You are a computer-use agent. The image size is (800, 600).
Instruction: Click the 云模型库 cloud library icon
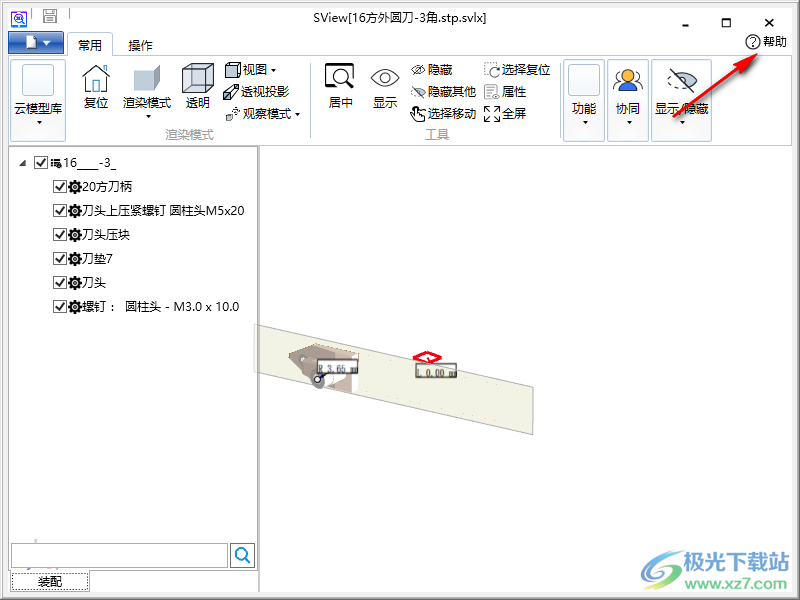pyautogui.click(x=38, y=80)
